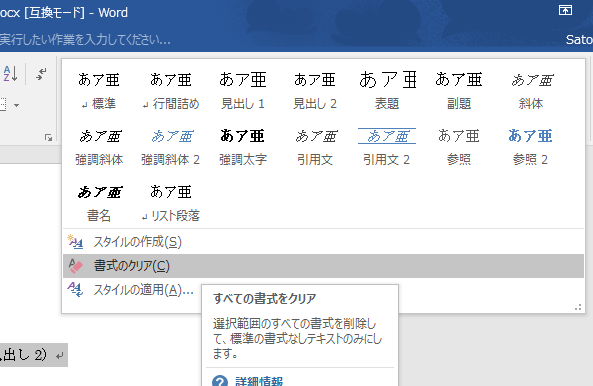Click the heading text ending in 出し 2)
593x386 pixels.
pos(23,355)
